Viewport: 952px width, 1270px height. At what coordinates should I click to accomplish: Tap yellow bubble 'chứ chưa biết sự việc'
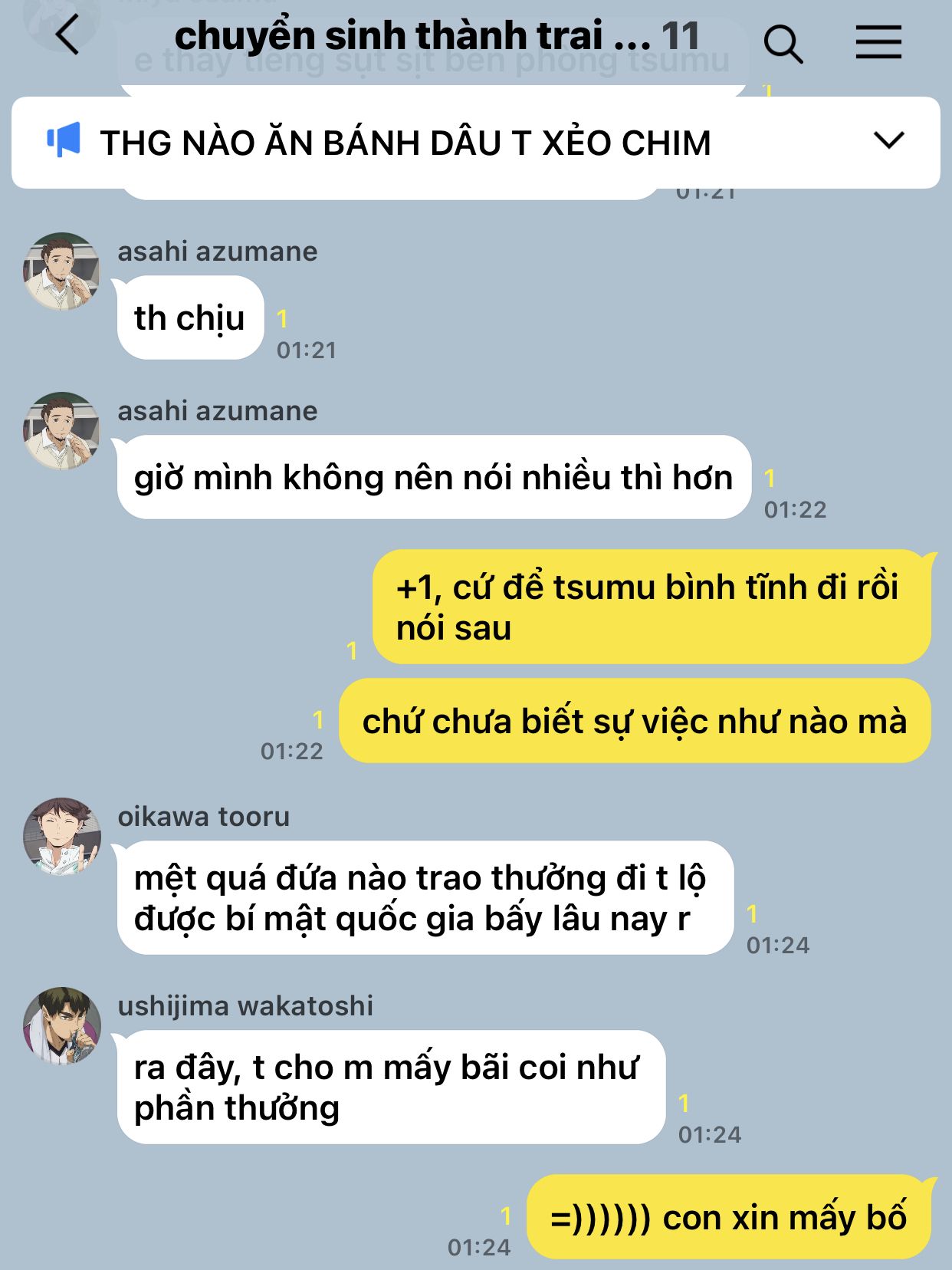point(635,721)
